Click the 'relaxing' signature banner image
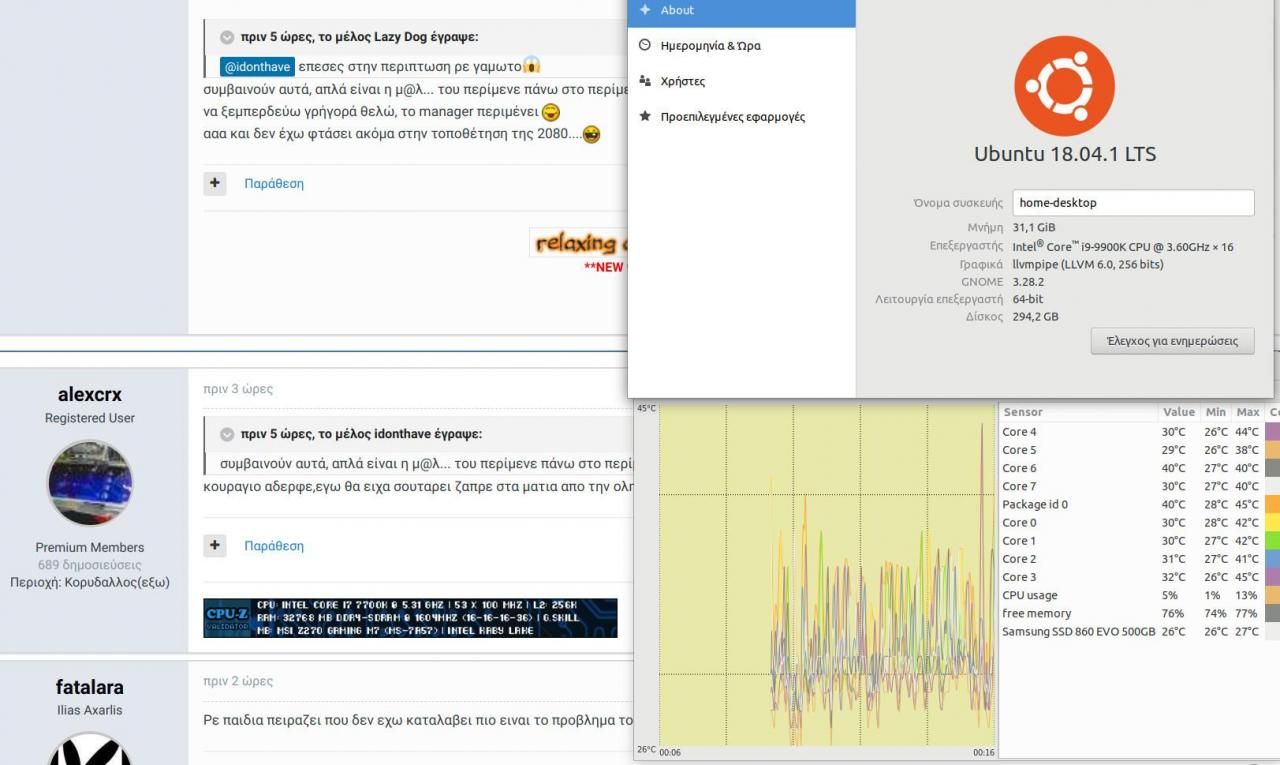 pyautogui.click(x=578, y=243)
